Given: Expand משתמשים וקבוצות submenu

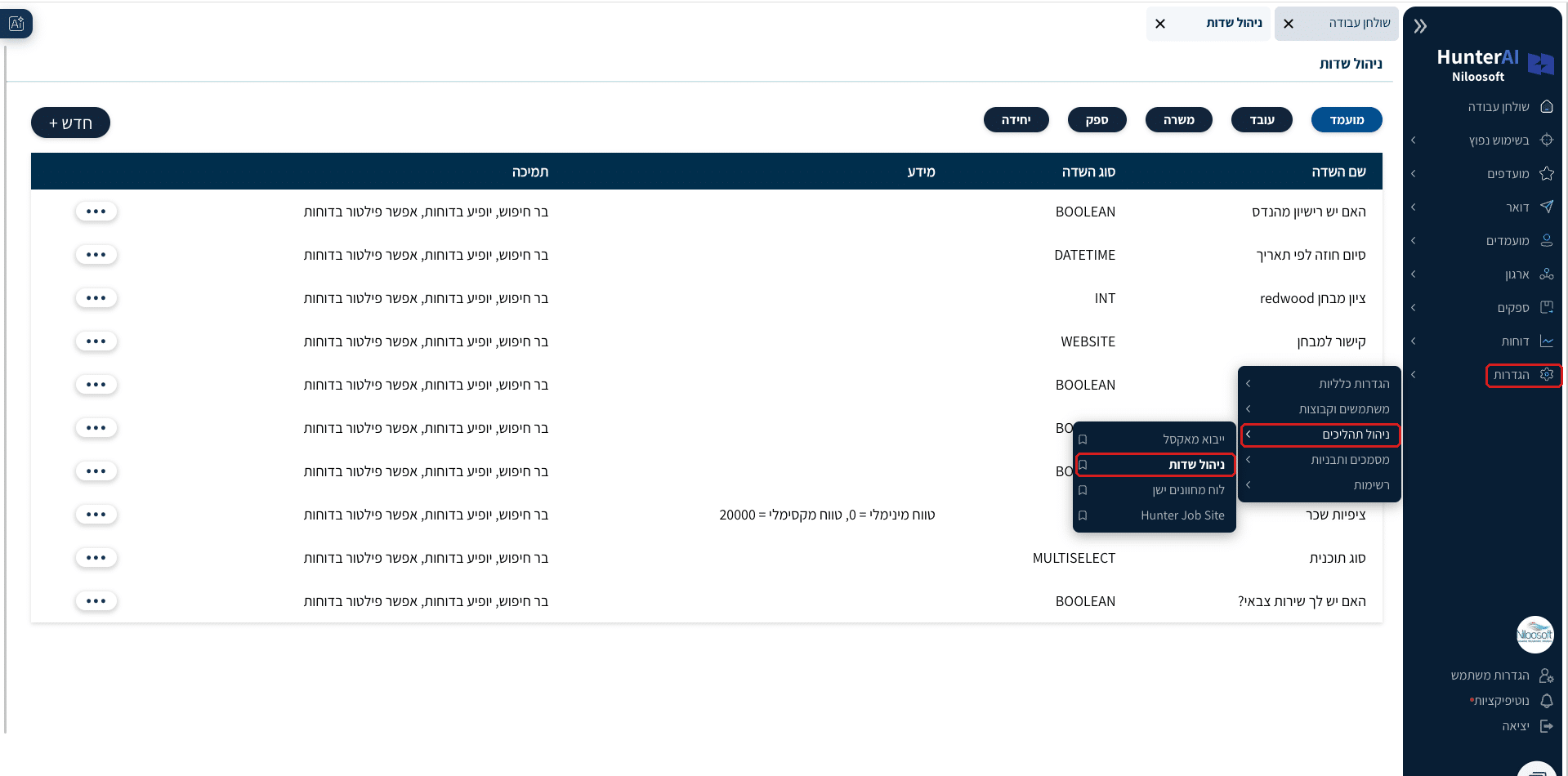Looking at the screenshot, I should click(x=1319, y=409).
